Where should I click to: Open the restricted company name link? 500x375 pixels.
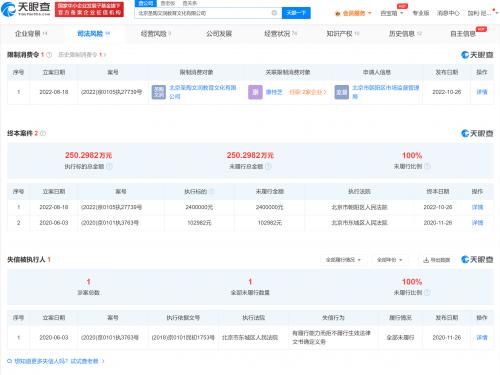[203, 92]
